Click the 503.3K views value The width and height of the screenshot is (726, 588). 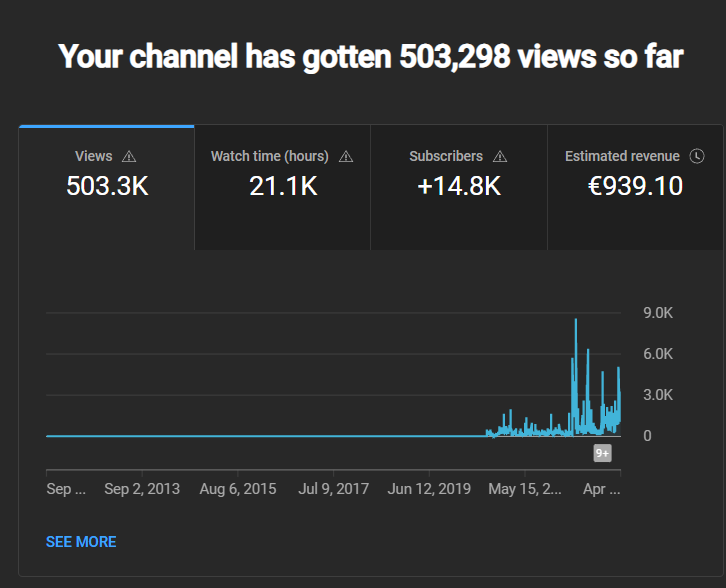click(107, 186)
